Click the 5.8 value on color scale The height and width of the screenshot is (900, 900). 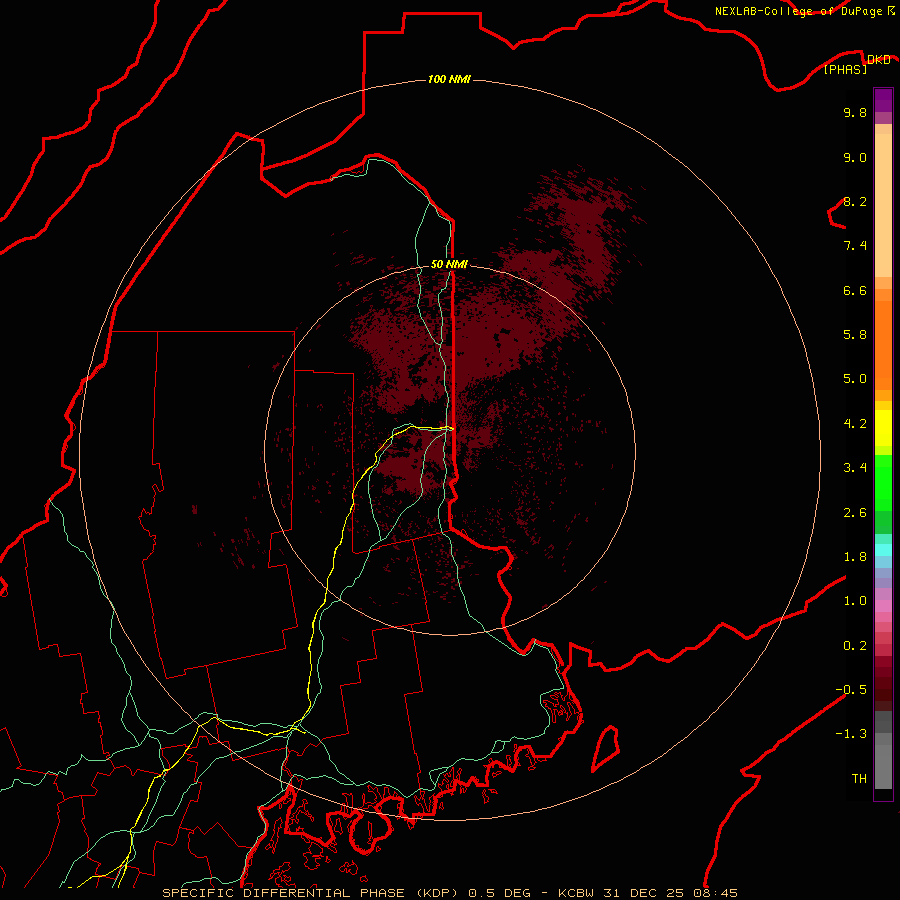click(x=855, y=335)
